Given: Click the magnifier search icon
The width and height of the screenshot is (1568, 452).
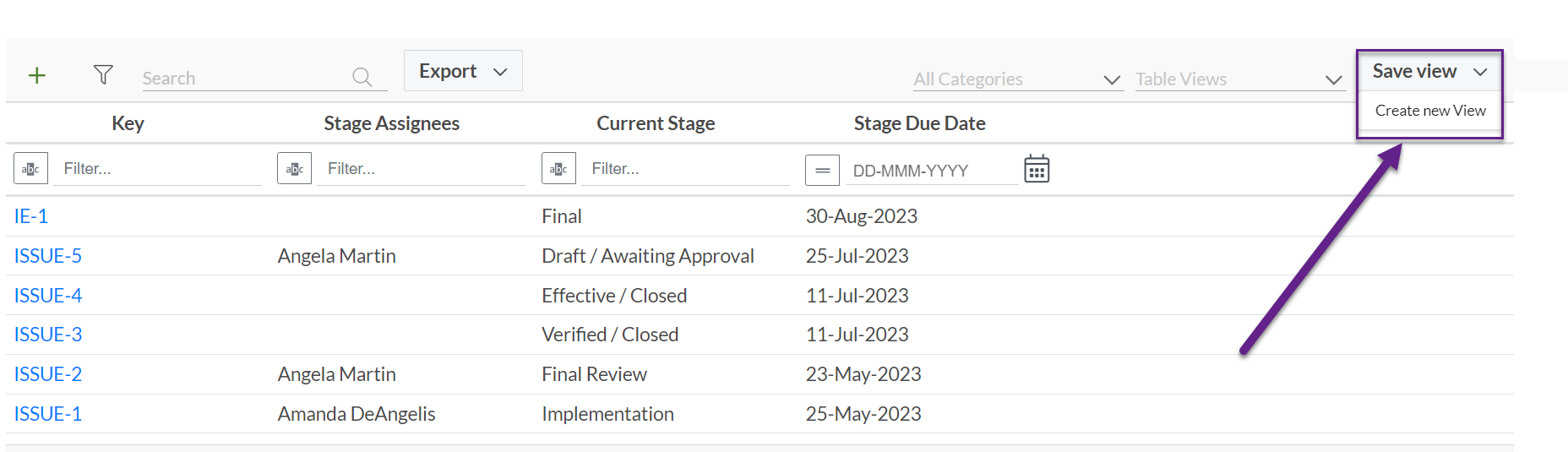Looking at the screenshot, I should click(x=362, y=77).
